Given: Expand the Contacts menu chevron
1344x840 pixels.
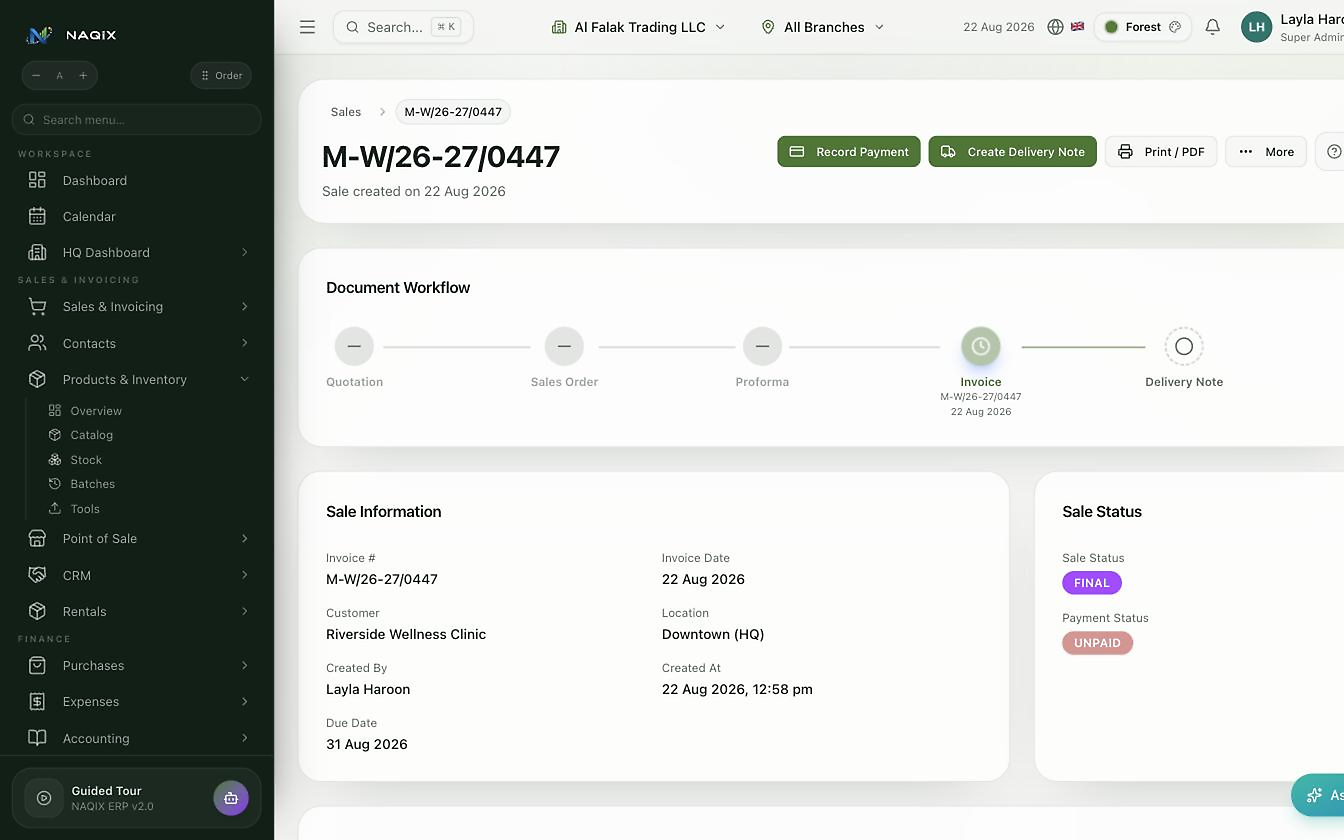Looking at the screenshot, I should 245,343.
